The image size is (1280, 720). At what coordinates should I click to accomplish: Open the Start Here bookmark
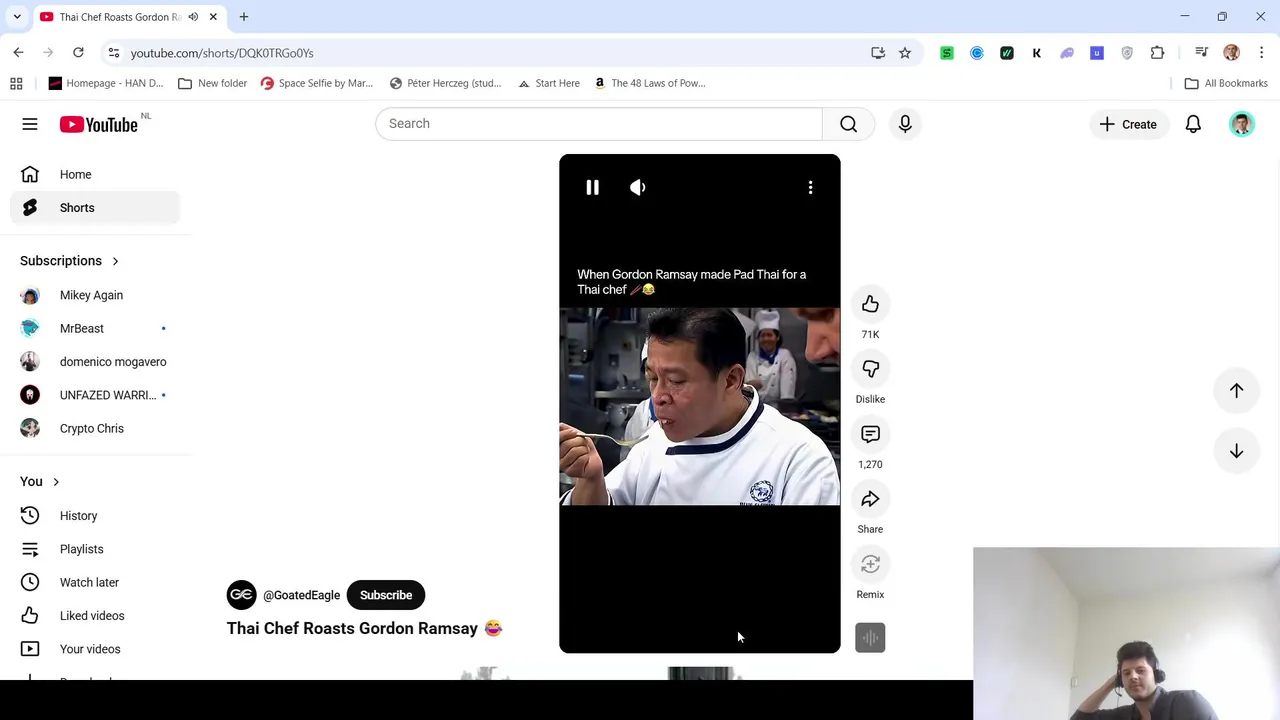(x=549, y=83)
